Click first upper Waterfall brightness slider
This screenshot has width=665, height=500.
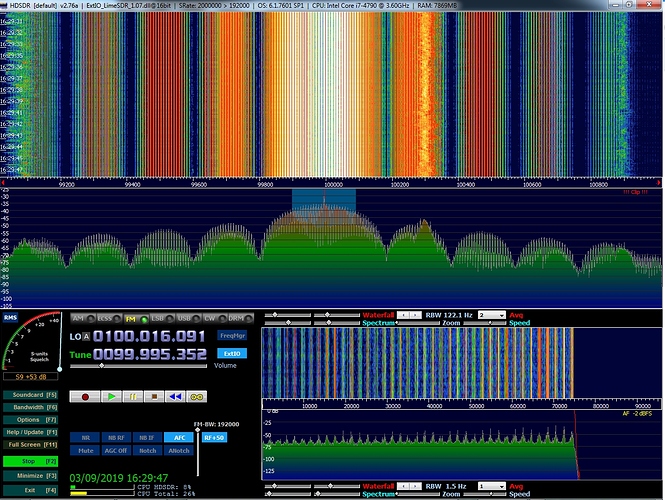pos(288,315)
